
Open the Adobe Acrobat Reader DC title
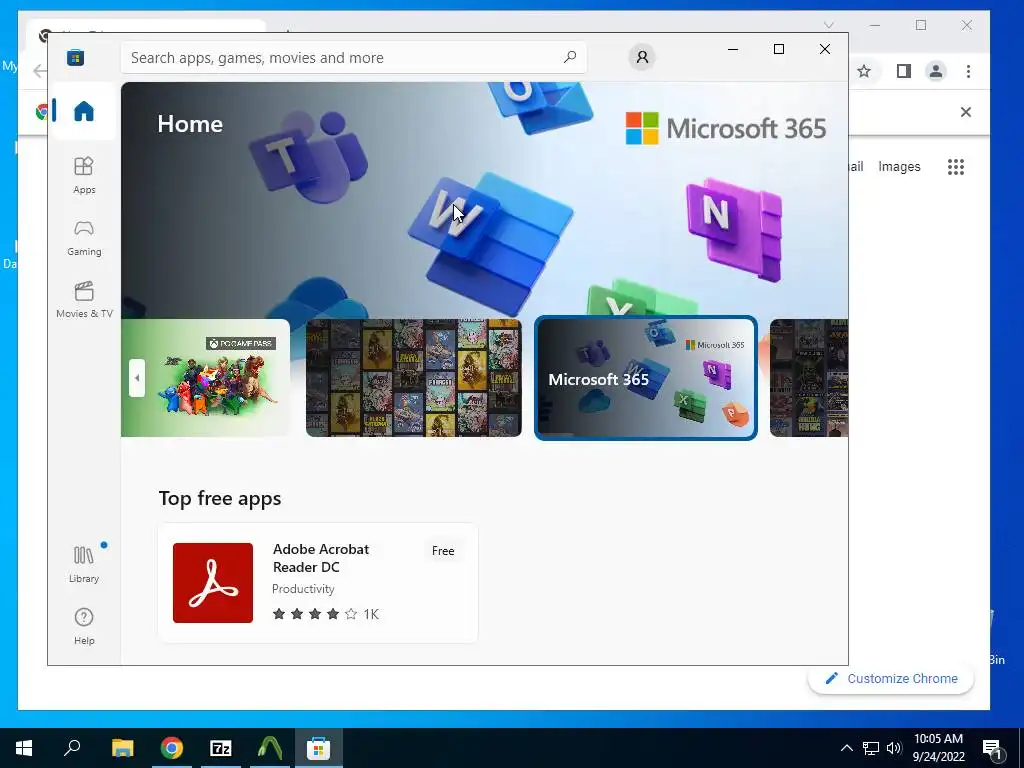tap(321, 558)
